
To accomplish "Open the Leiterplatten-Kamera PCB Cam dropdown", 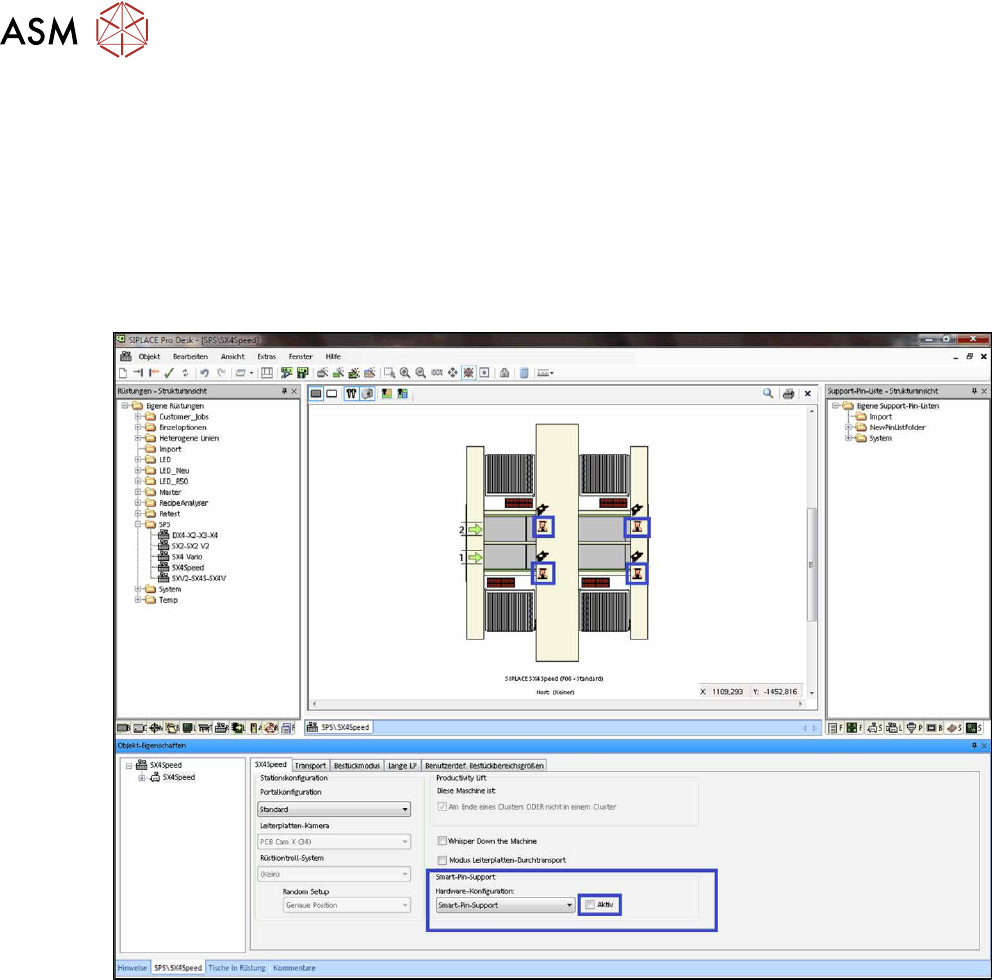I will pyautogui.click(x=334, y=841).
